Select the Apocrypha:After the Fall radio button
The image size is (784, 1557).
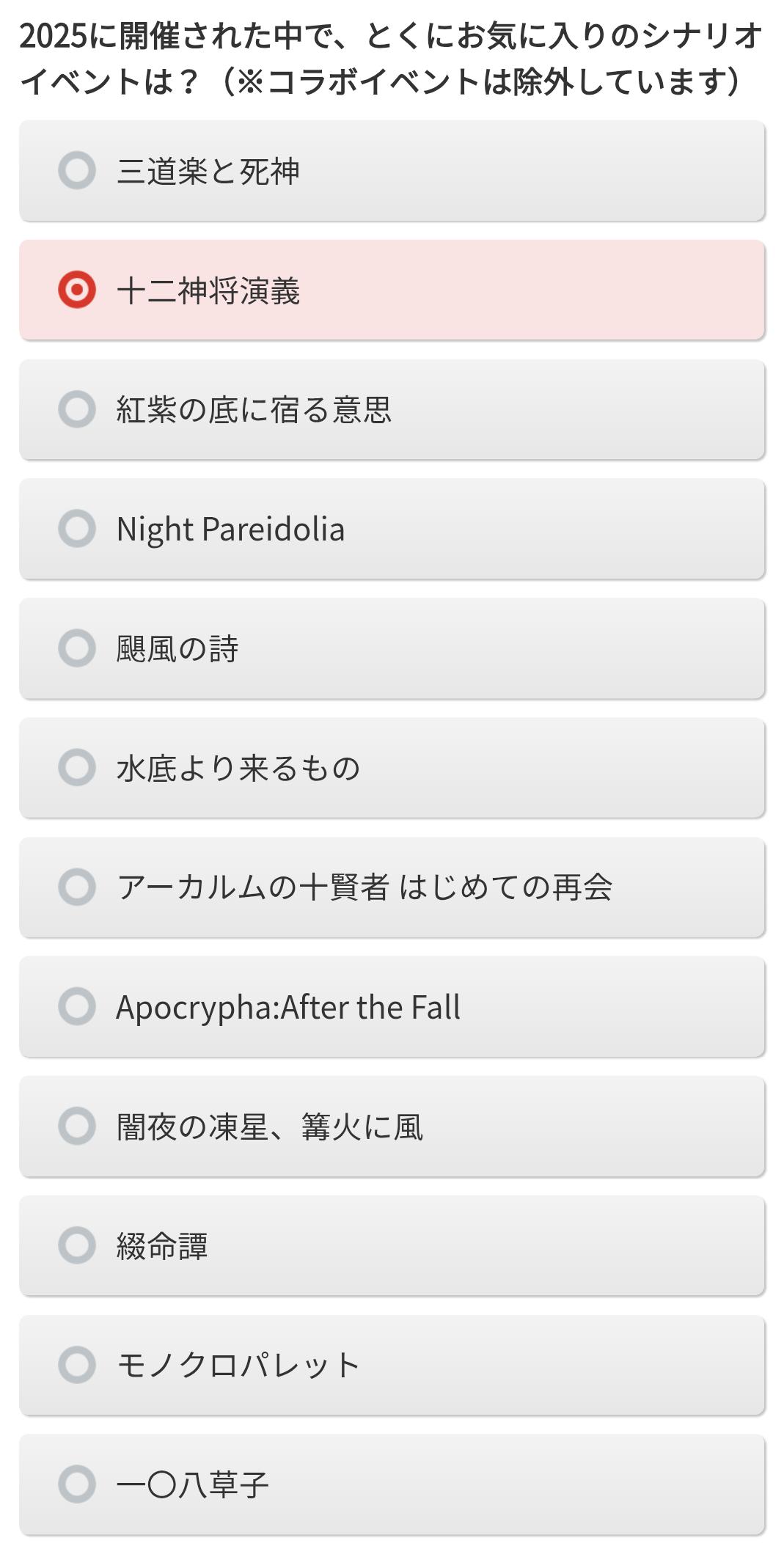77,1006
